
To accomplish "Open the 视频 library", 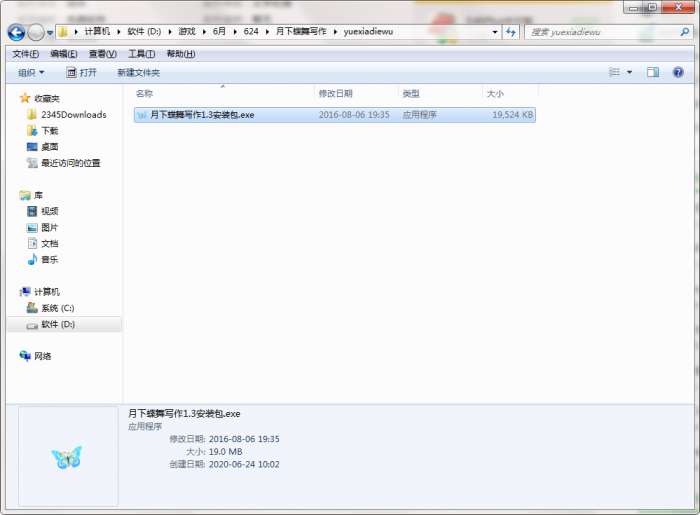I will pos(50,211).
